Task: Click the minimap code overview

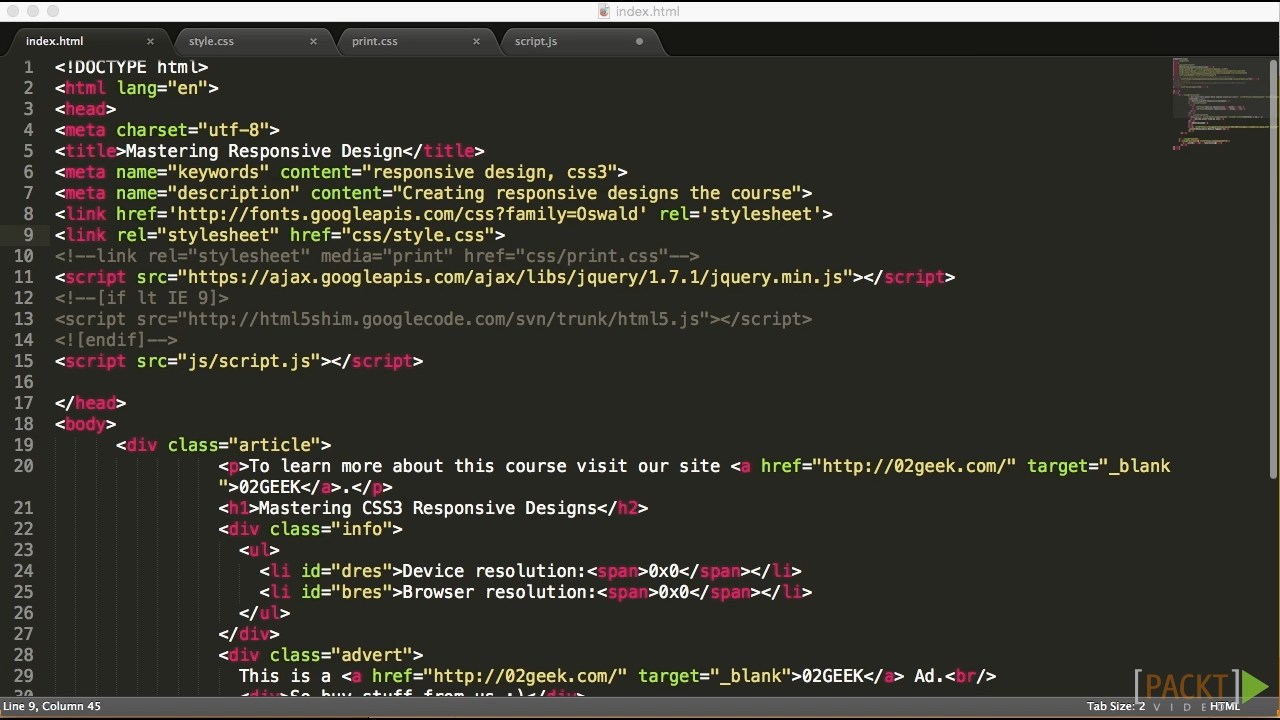Action: click(x=1218, y=103)
